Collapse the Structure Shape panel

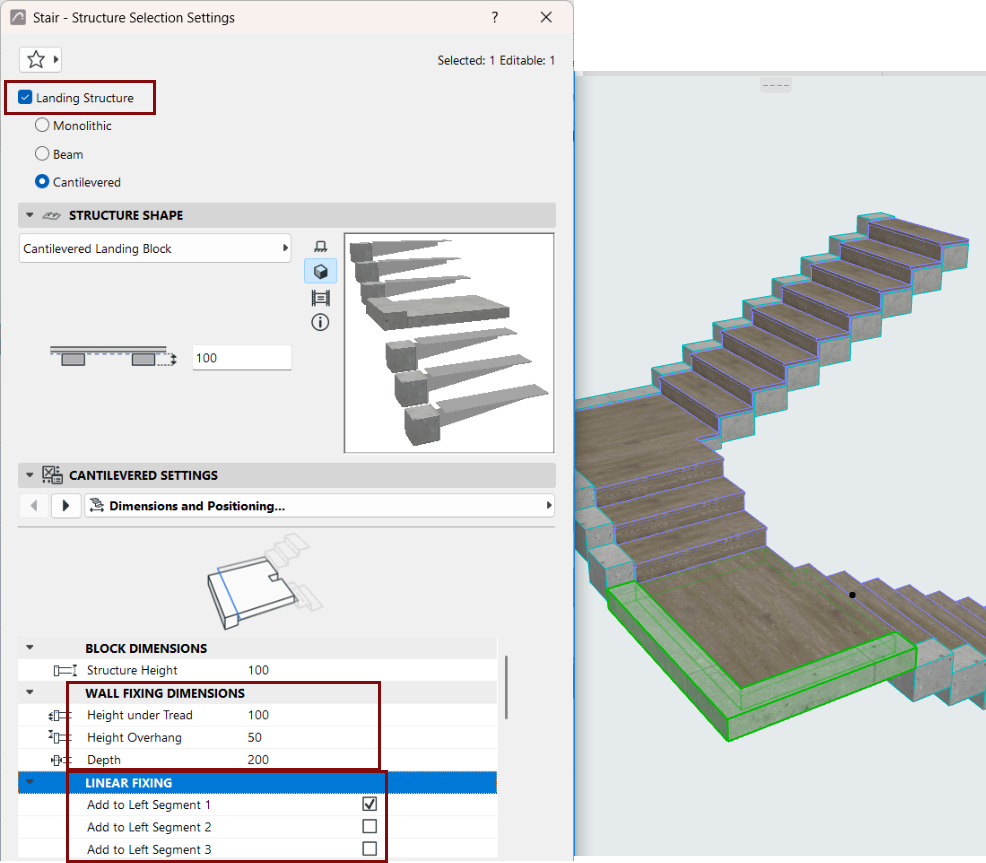coord(30,215)
